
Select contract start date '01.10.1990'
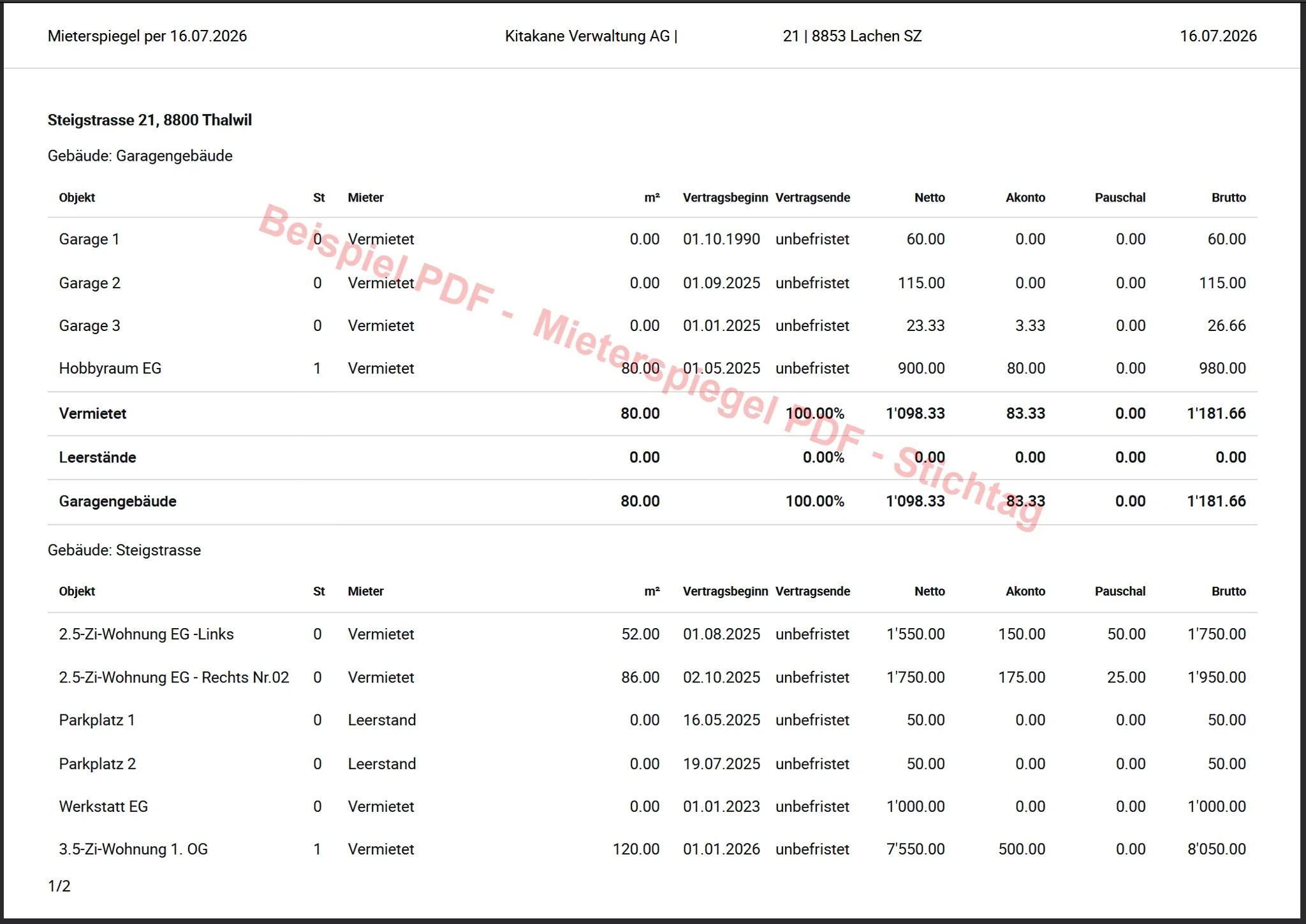[721, 239]
